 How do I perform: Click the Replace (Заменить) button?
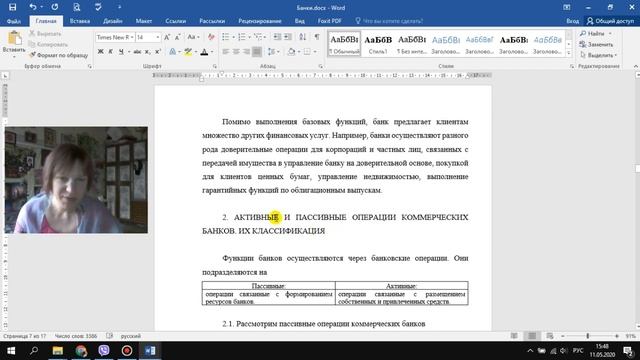(x=596, y=44)
